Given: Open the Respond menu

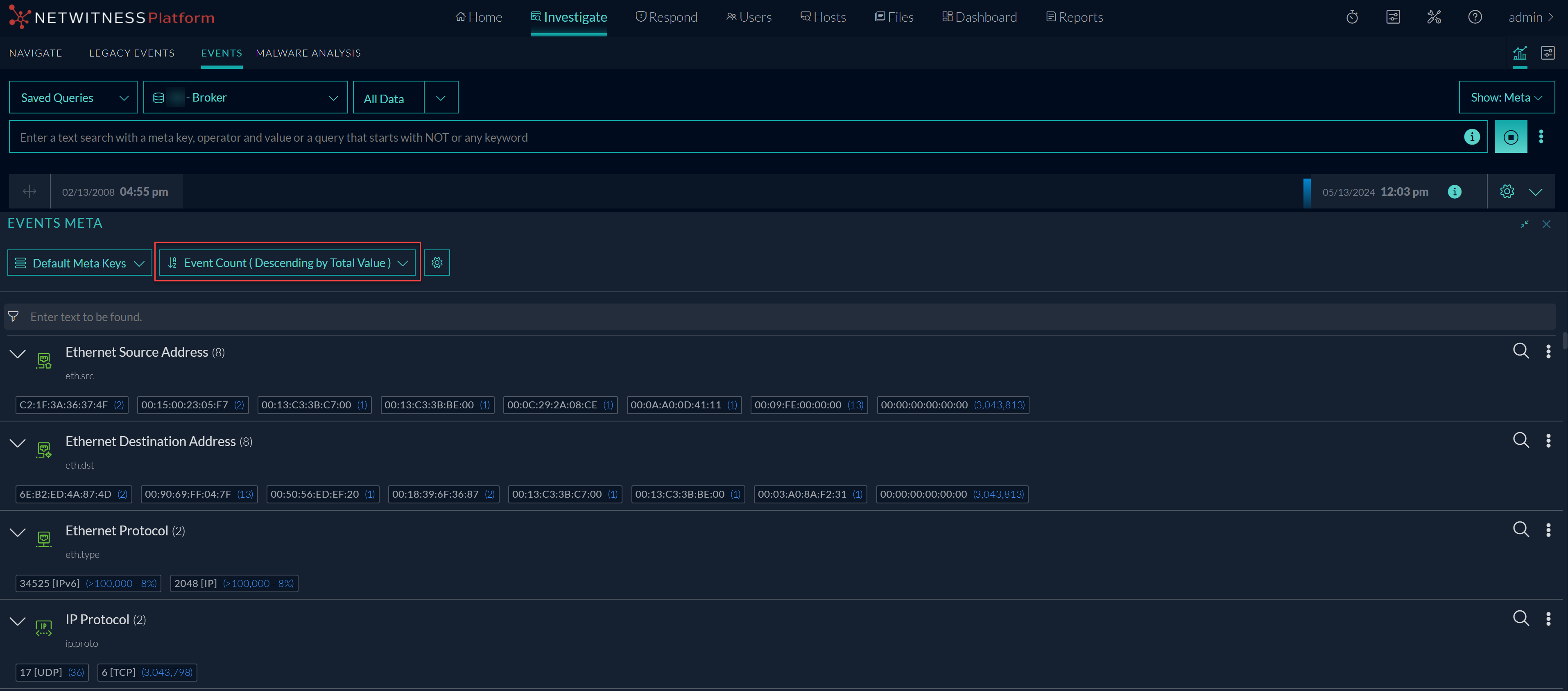Looking at the screenshot, I should pyautogui.click(x=667, y=17).
